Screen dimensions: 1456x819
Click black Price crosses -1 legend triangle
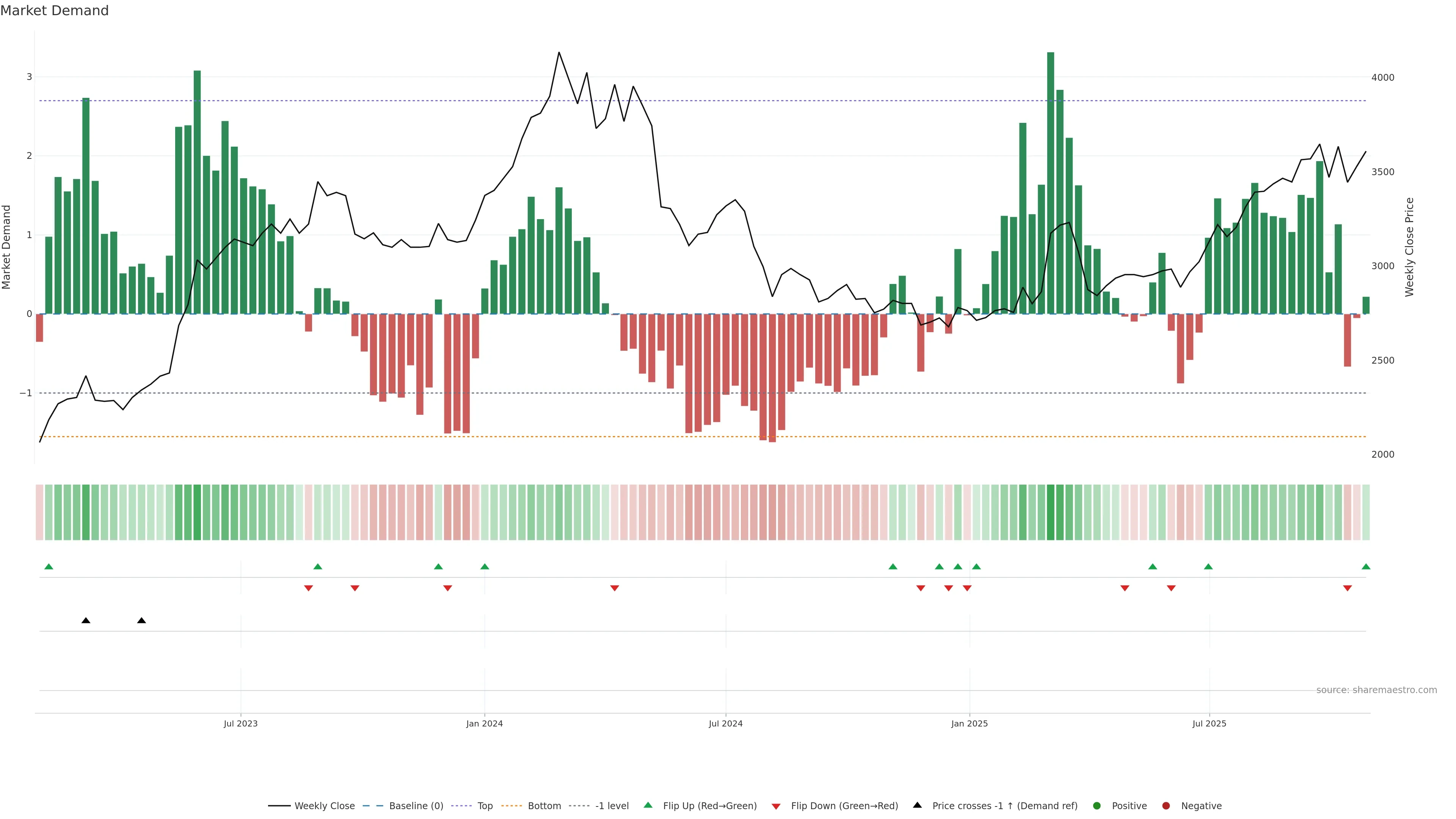(x=917, y=805)
